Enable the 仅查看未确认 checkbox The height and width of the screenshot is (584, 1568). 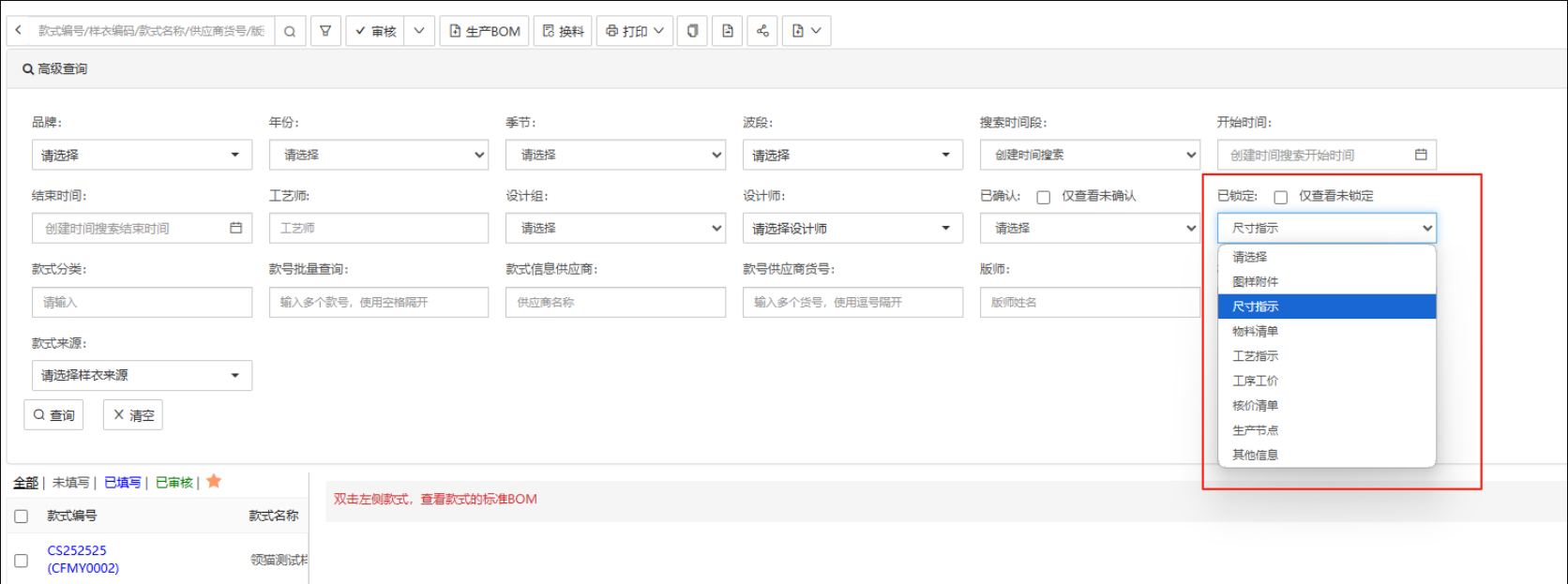[1043, 197]
